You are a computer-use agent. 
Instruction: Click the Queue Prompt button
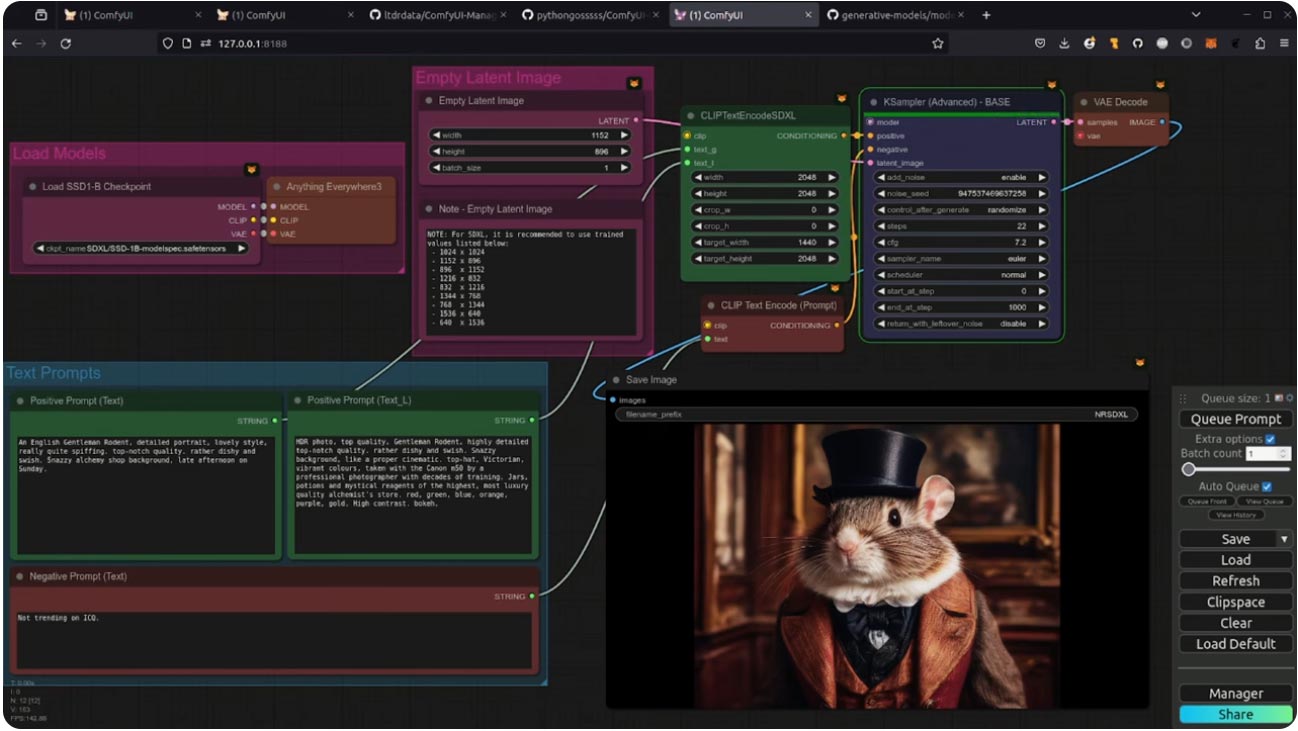coord(1235,419)
